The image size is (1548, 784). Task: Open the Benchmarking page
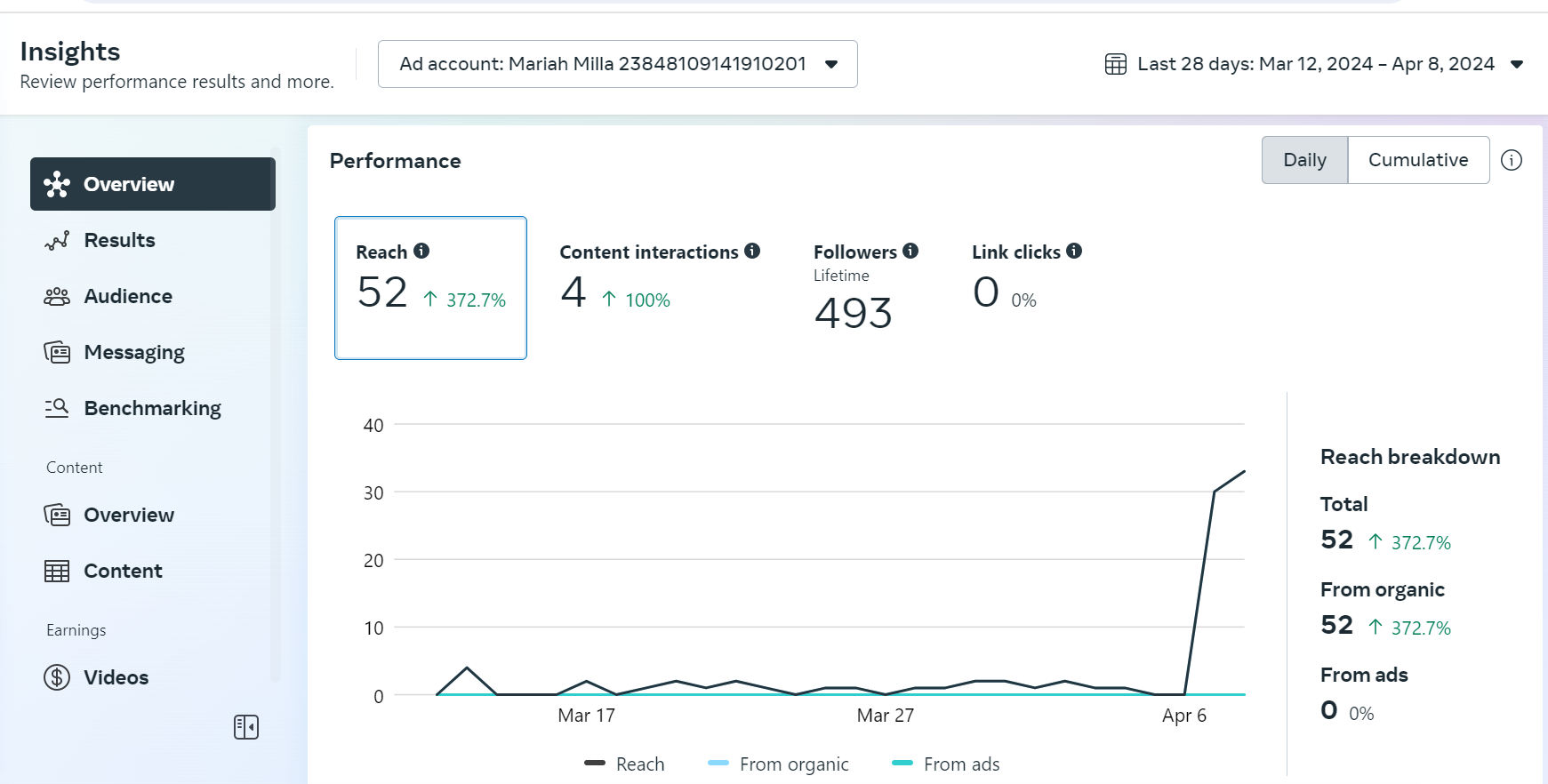coord(152,408)
